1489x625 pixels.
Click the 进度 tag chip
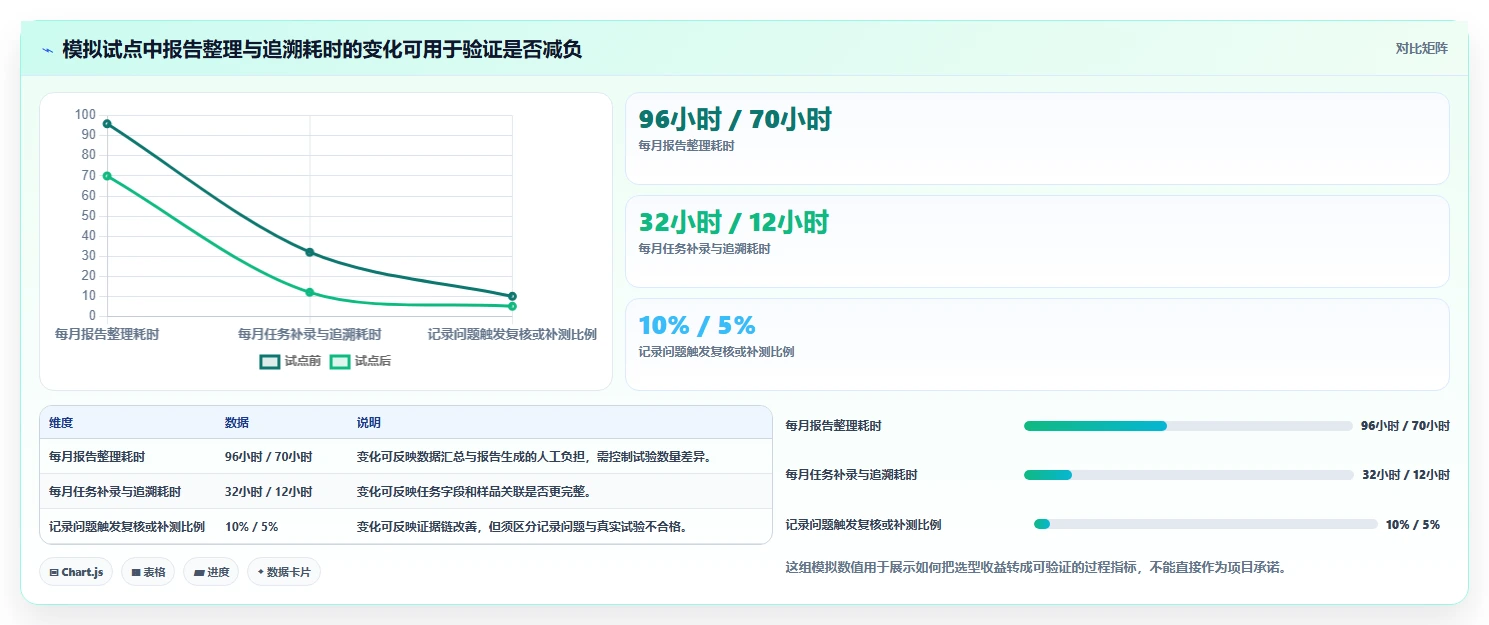tap(211, 572)
